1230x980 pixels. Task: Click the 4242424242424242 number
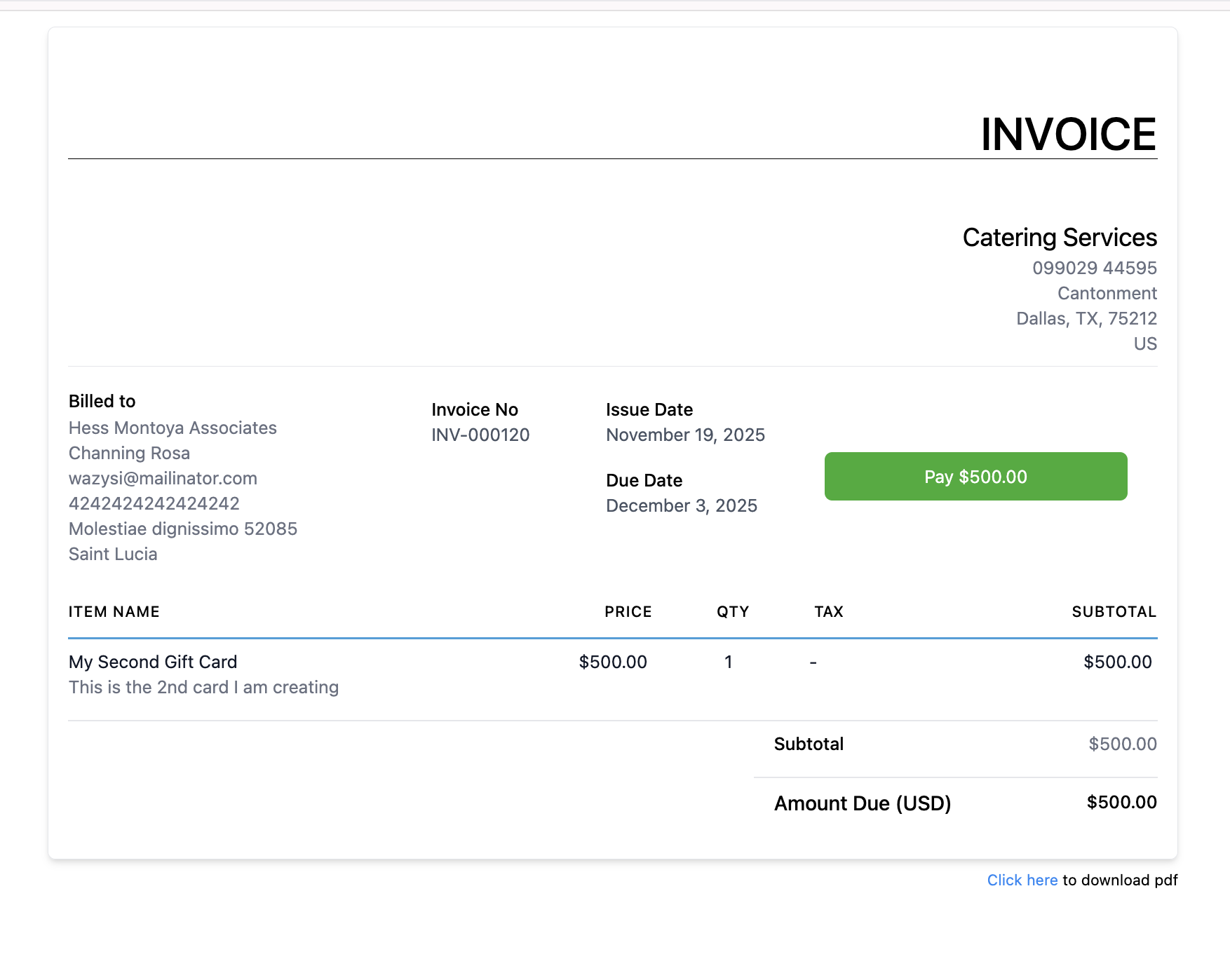click(154, 503)
